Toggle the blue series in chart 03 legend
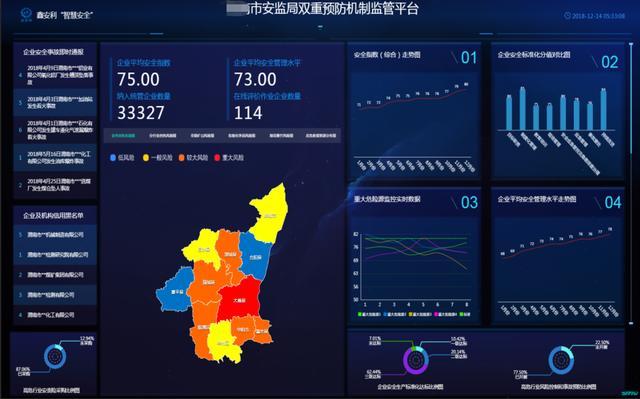Screen dimensions: 640x399 395,314
